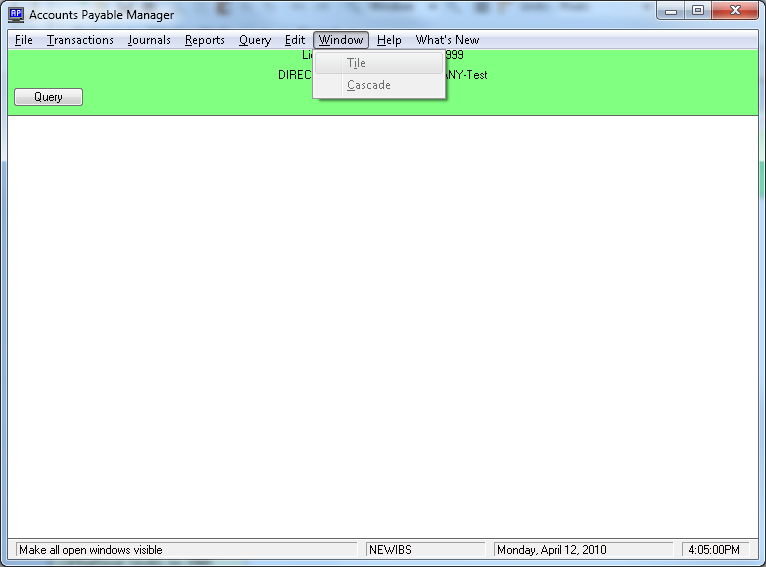Open the File menu
The height and width of the screenshot is (567, 766).
tap(24, 40)
